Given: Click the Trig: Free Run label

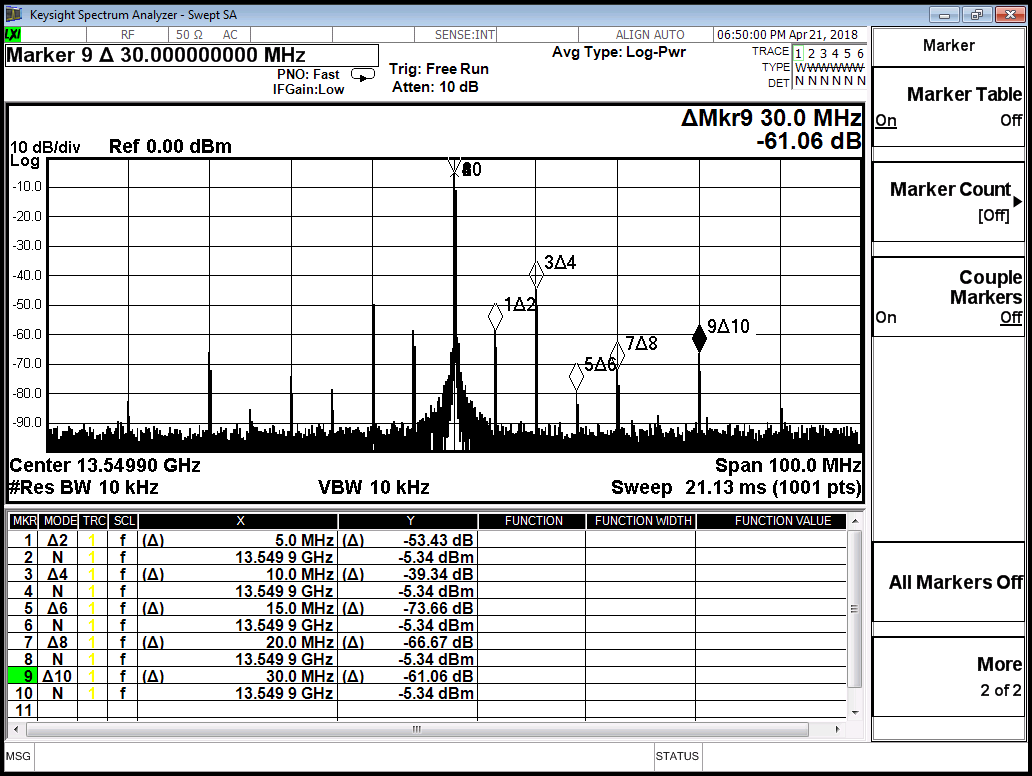Looking at the screenshot, I should pos(438,68).
